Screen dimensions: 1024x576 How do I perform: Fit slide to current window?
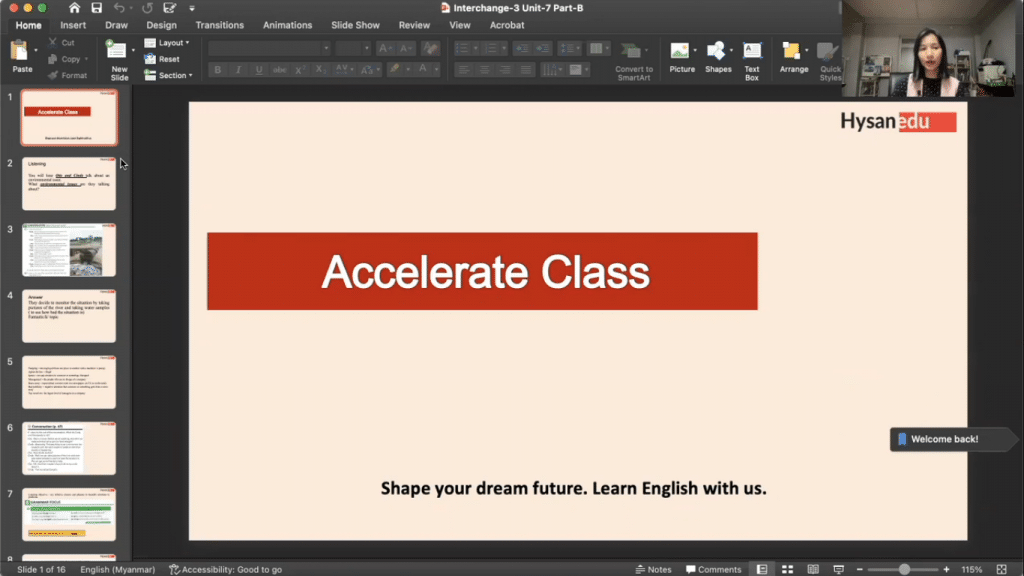(1001, 569)
